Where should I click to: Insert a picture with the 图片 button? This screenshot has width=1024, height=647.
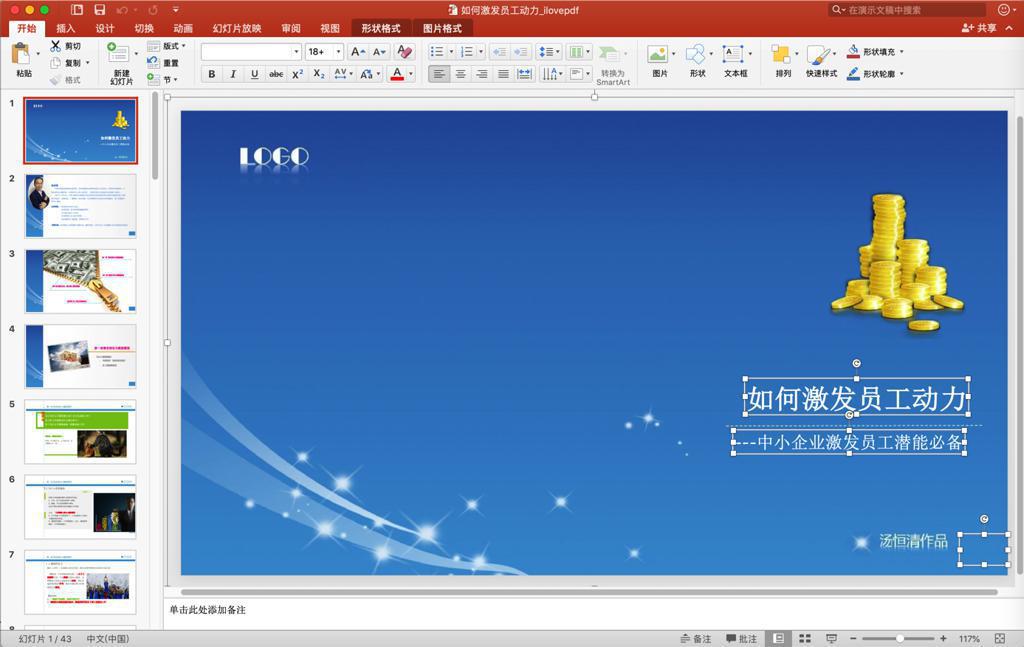point(660,62)
